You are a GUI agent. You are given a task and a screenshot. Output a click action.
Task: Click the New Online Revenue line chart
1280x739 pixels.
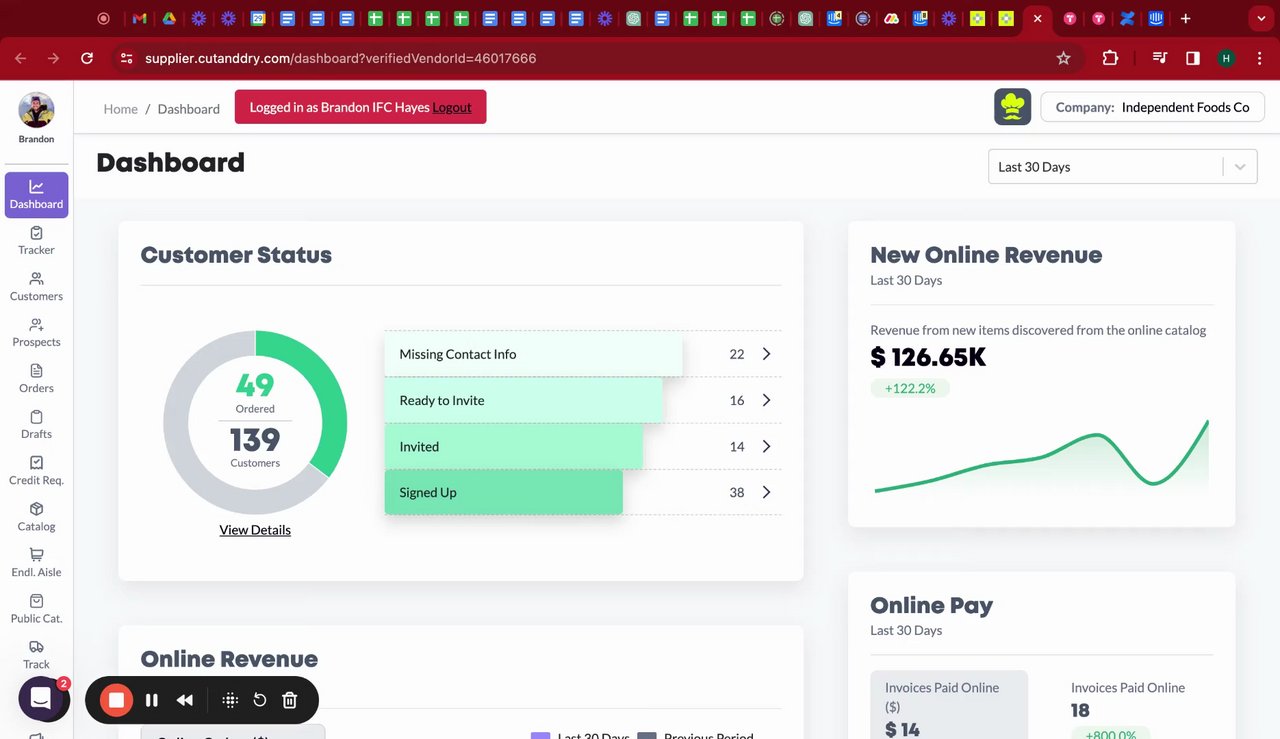1041,456
